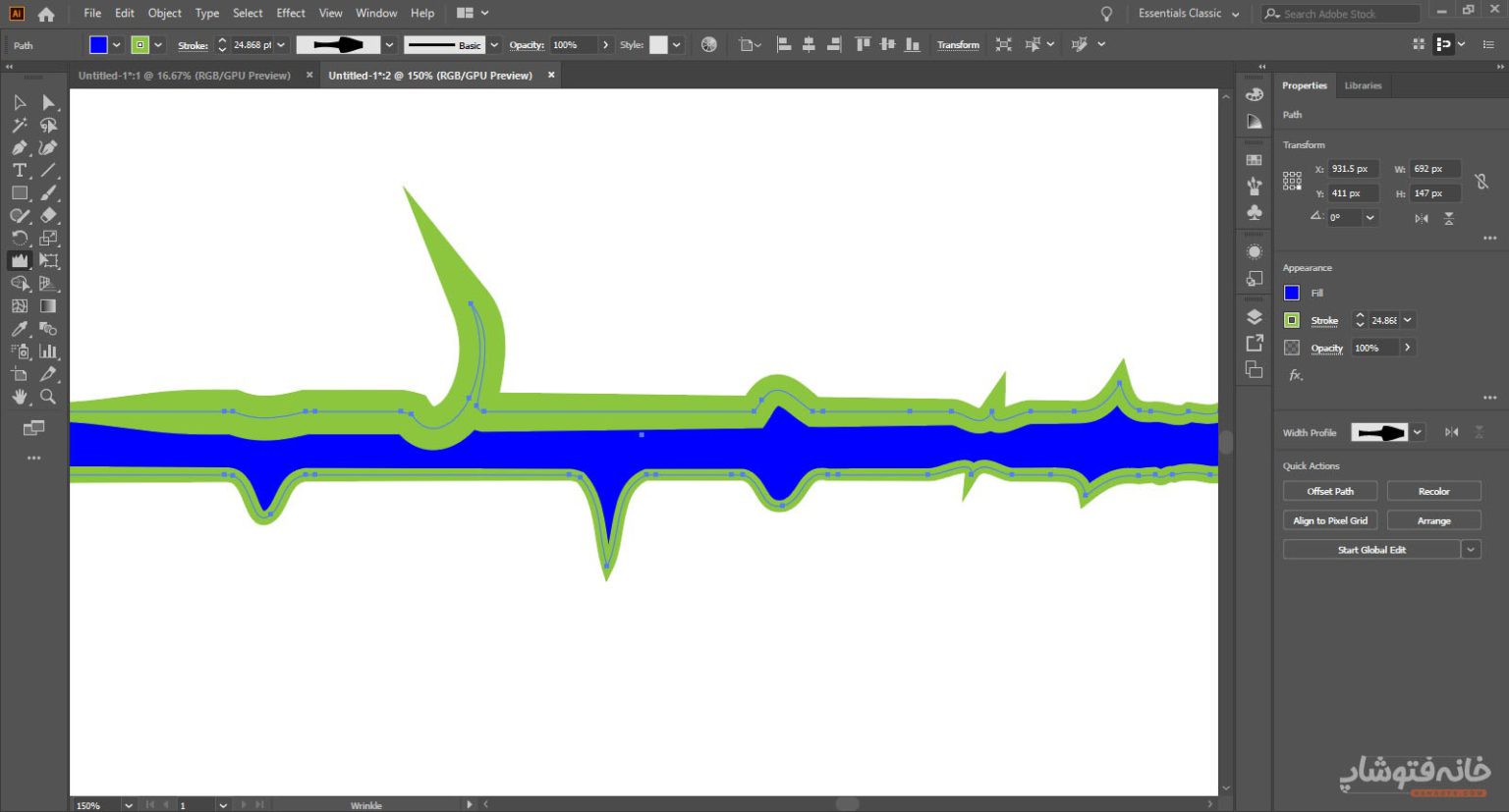Image resolution: width=1509 pixels, height=812 pixels.
Task: Pick the Eyedropper tool
Action: [19, 329]
